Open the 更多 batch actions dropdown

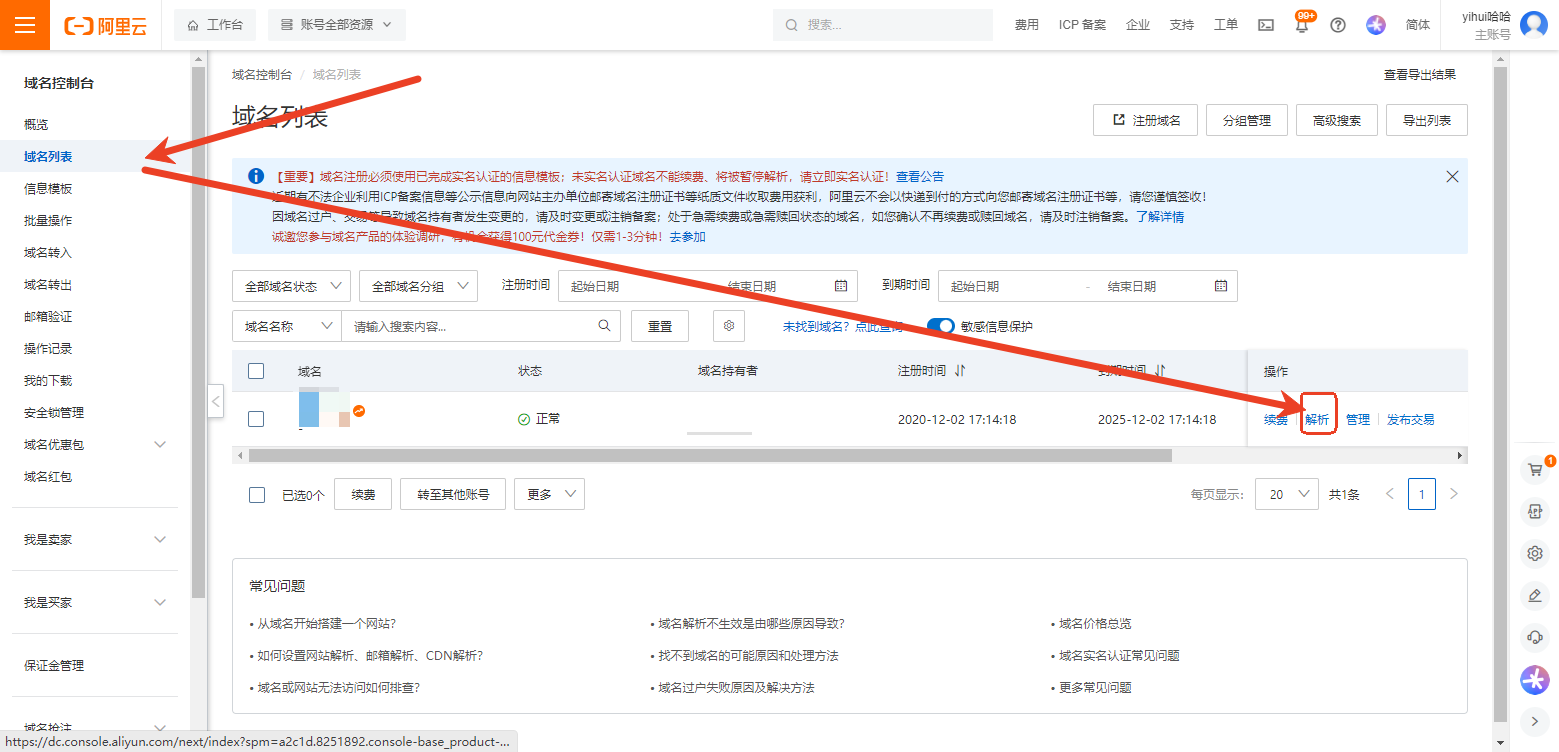tap(549, 494)
